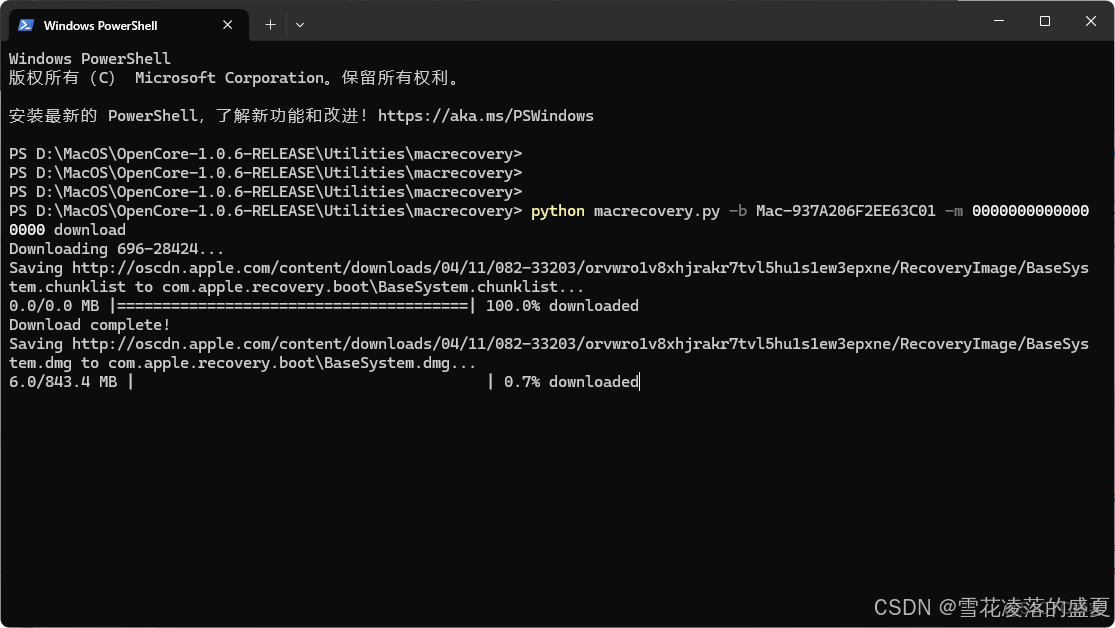This screenshot has width=1115, height=628.
Task: Close the Windows PowerShell tab
Action: coord(228,25)
